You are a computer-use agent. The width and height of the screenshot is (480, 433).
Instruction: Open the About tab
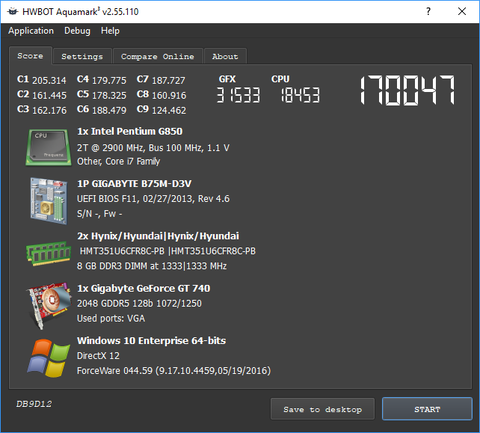(225, 56)
